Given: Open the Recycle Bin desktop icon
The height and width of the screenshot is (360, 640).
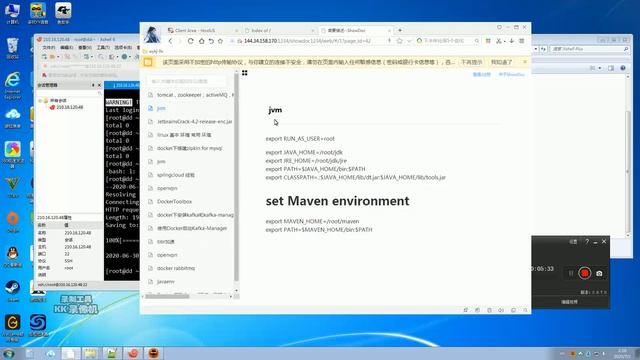Looking at the screenshot, I should (x=12, y=48).
